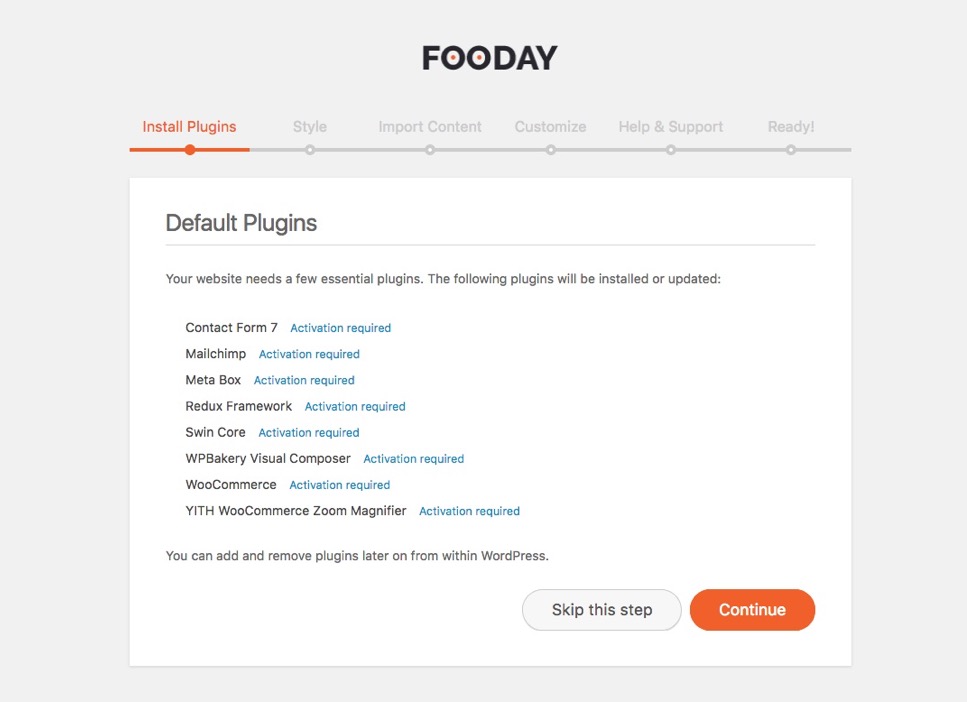Jump to the Ready! step

pyautogui.click(x=791, y=126)
